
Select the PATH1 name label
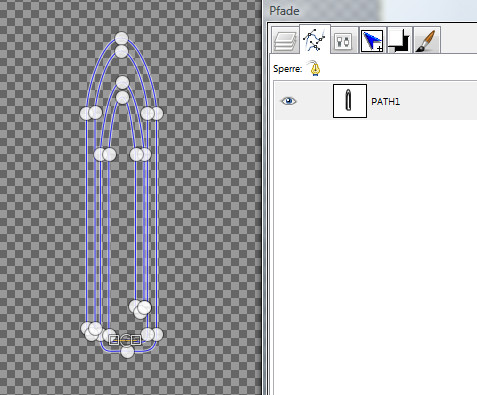385,101
